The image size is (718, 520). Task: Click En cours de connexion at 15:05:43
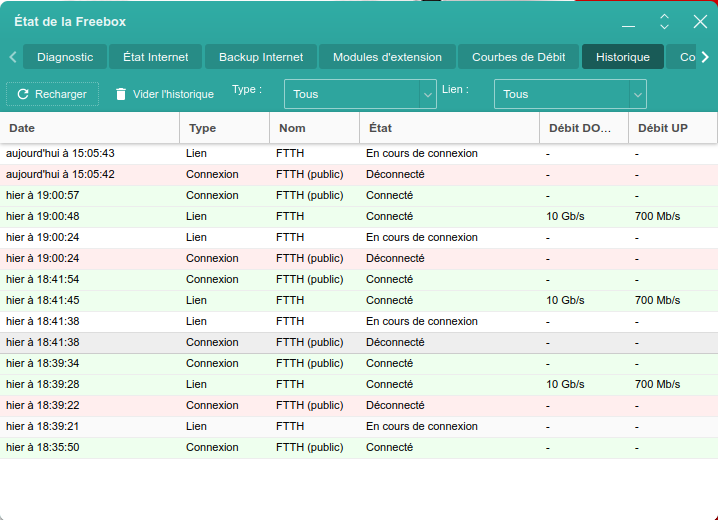(422, 153)
